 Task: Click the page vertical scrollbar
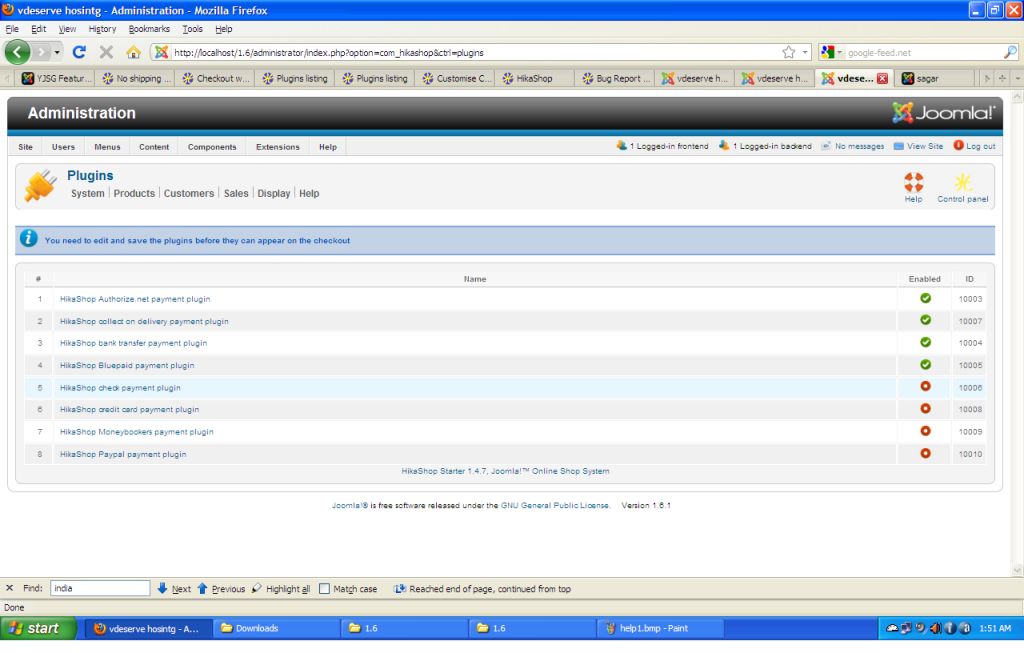[x=1017, y=333]
